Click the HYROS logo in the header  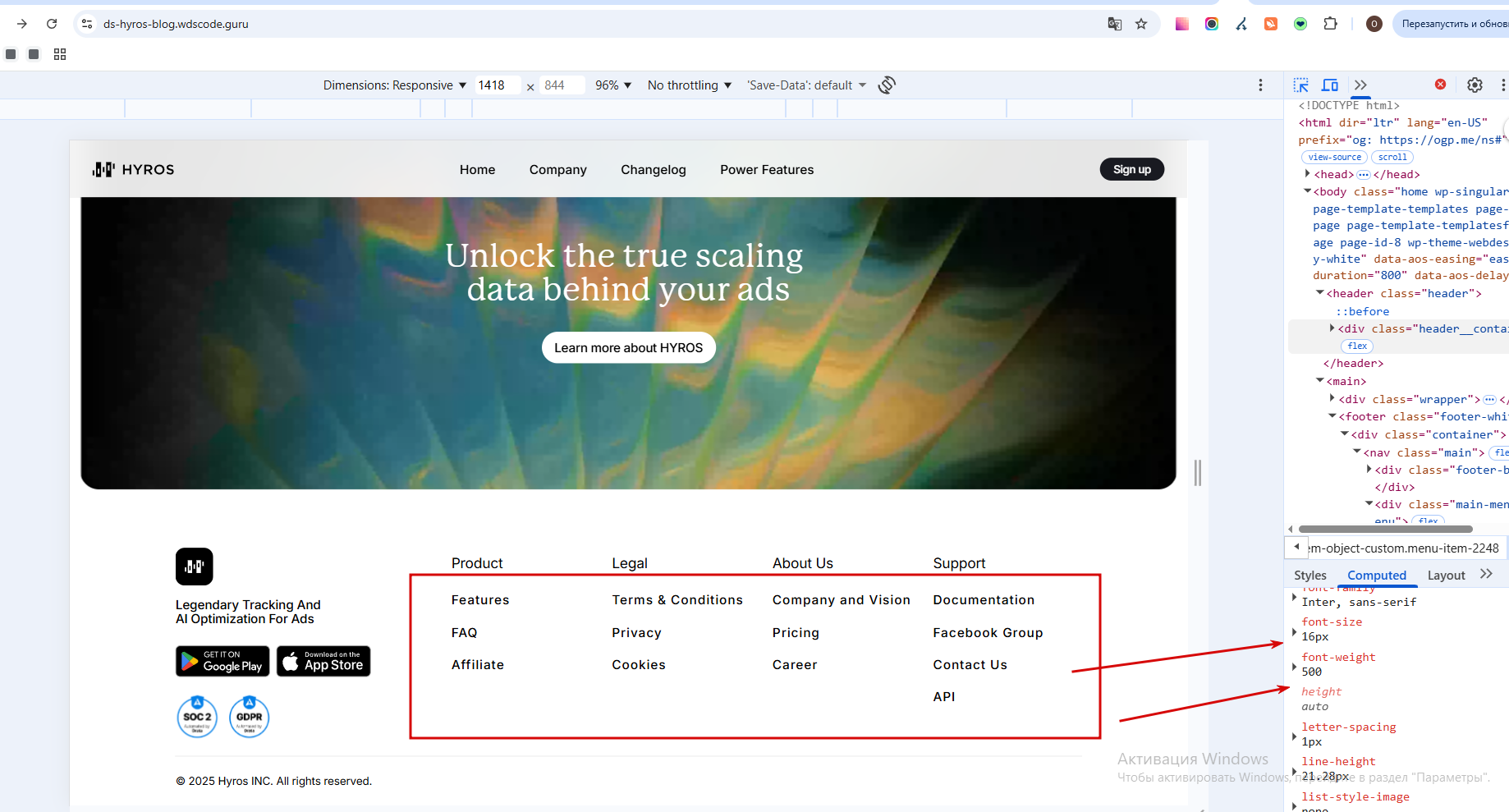pyautogui.click(x=133, y=169)
